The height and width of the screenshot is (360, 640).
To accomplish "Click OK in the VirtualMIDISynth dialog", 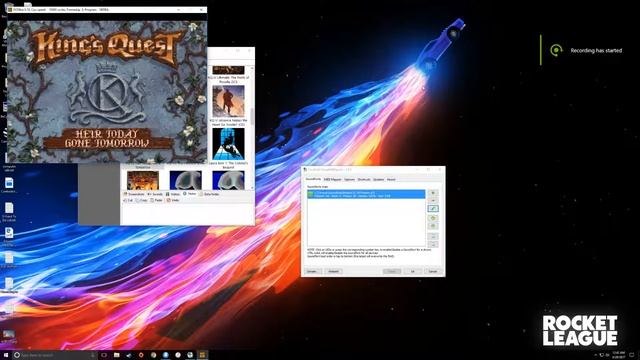I will tap(413, 271).
